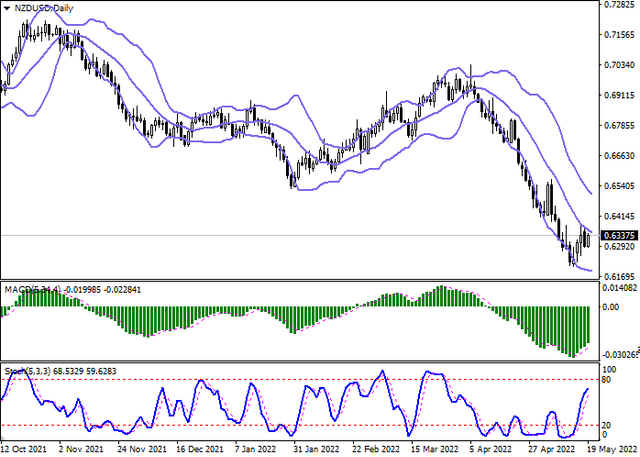640x457 pixels.
Task: Click the 0.70310 price axis label
Action: [x=617, y=66]
